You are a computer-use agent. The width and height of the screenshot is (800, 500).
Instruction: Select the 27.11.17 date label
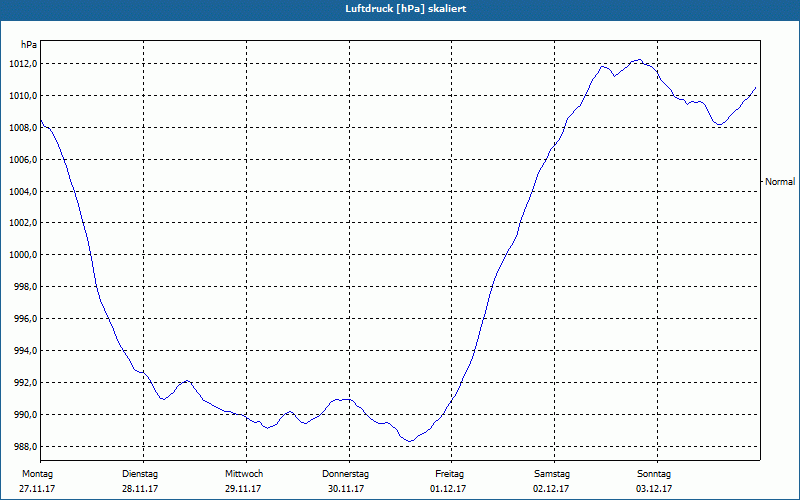pos(37,489)
